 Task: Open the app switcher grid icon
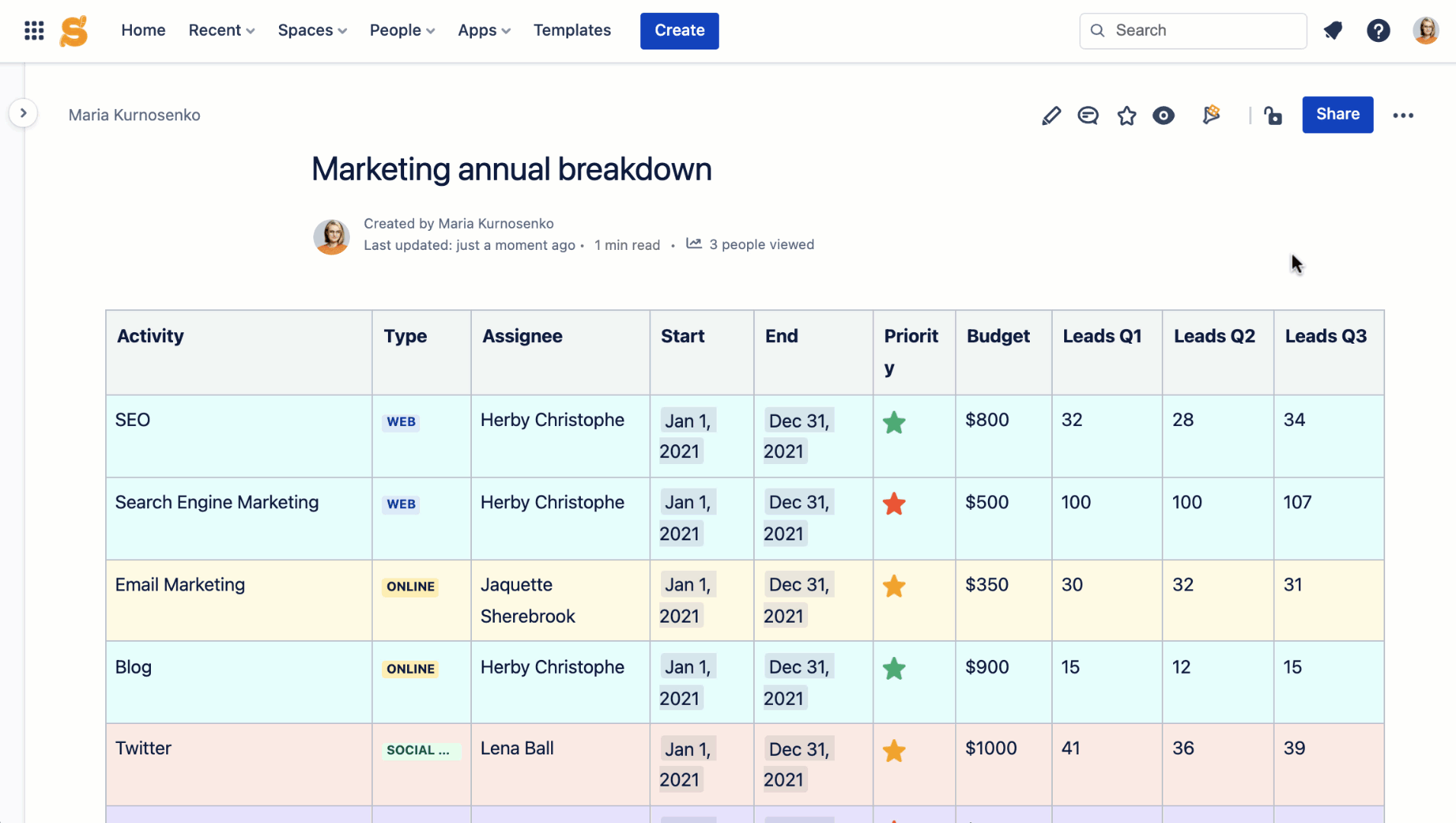[34, 30]
